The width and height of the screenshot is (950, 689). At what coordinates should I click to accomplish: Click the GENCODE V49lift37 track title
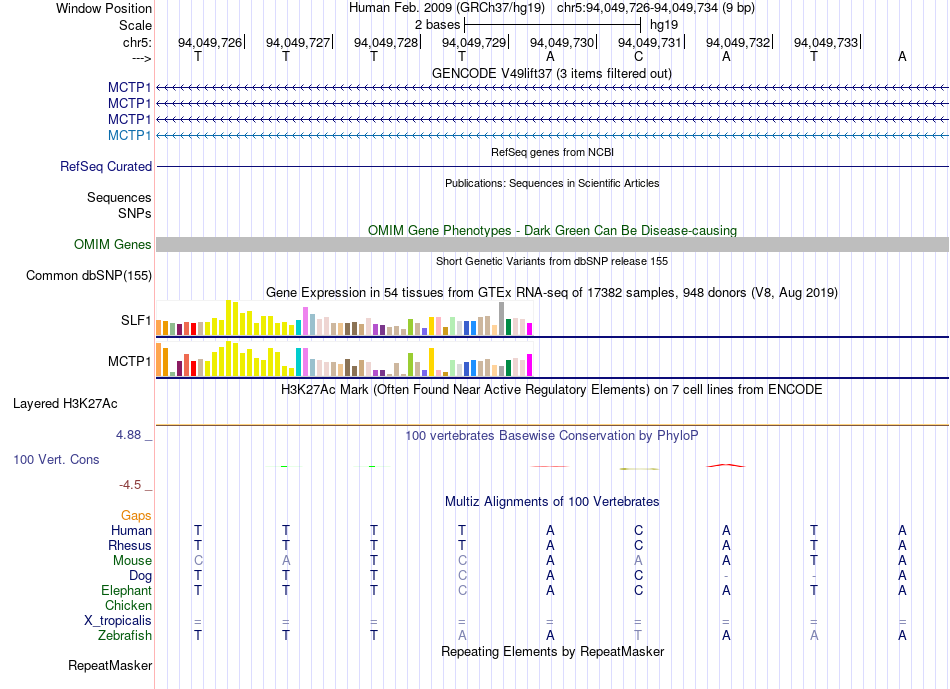[x=551, y=73]
